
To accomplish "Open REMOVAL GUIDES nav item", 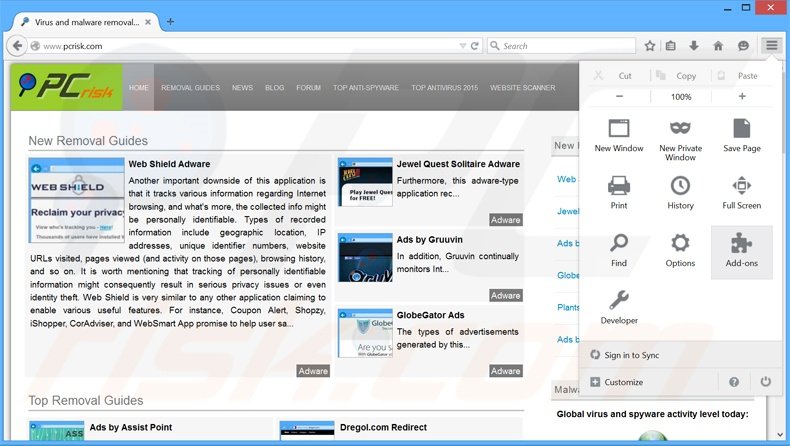I will click(190, 87).
